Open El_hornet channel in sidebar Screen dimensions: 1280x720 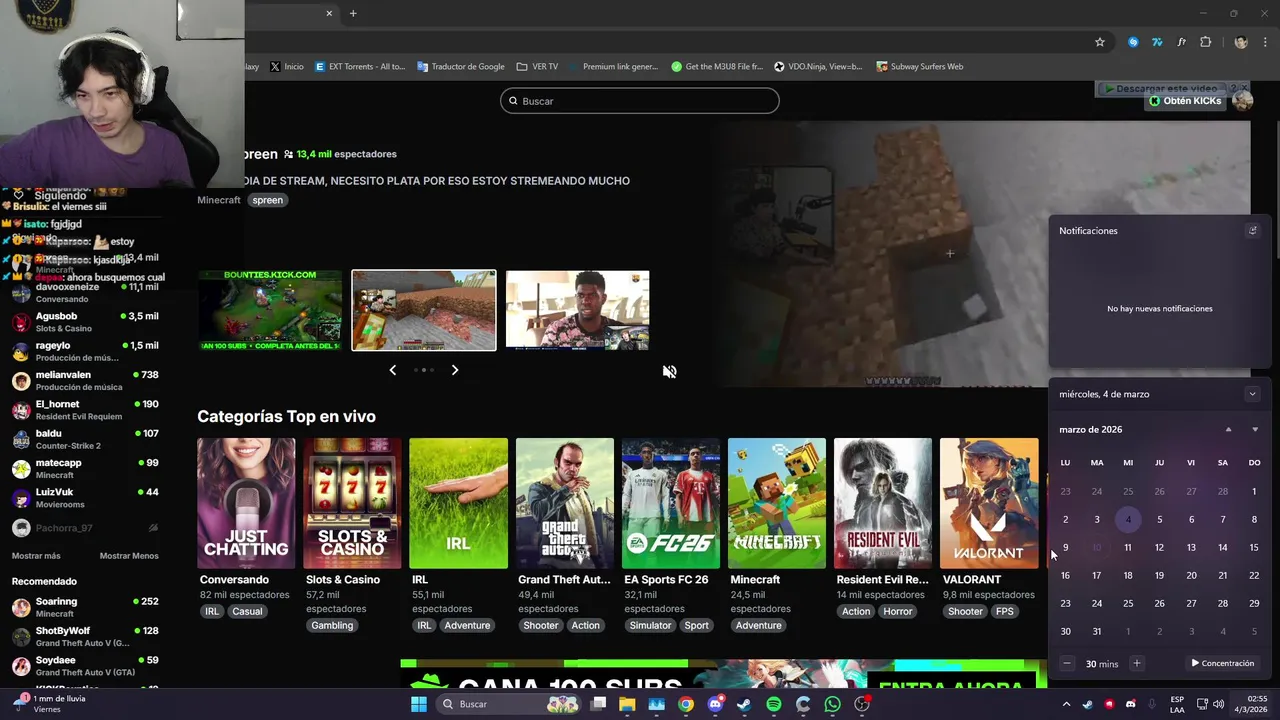pyautogui.click(x=85, y=410)
